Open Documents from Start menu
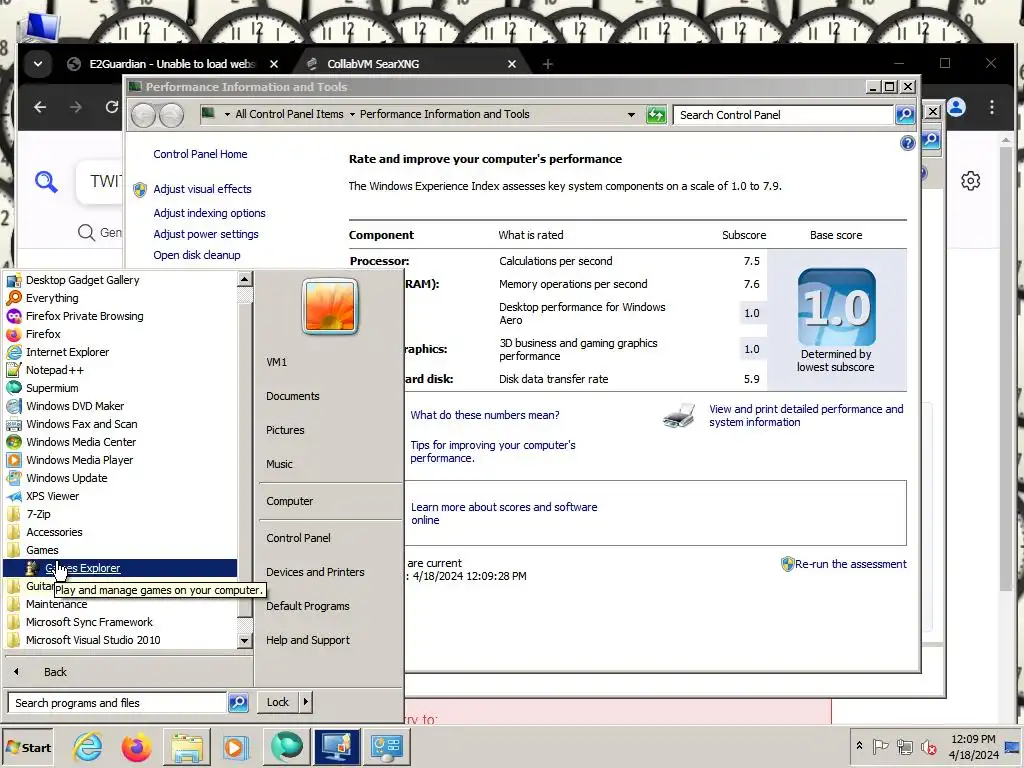The height and width of the screenshot is (768, 1024). pyautogui.click(x=293, y=396)
